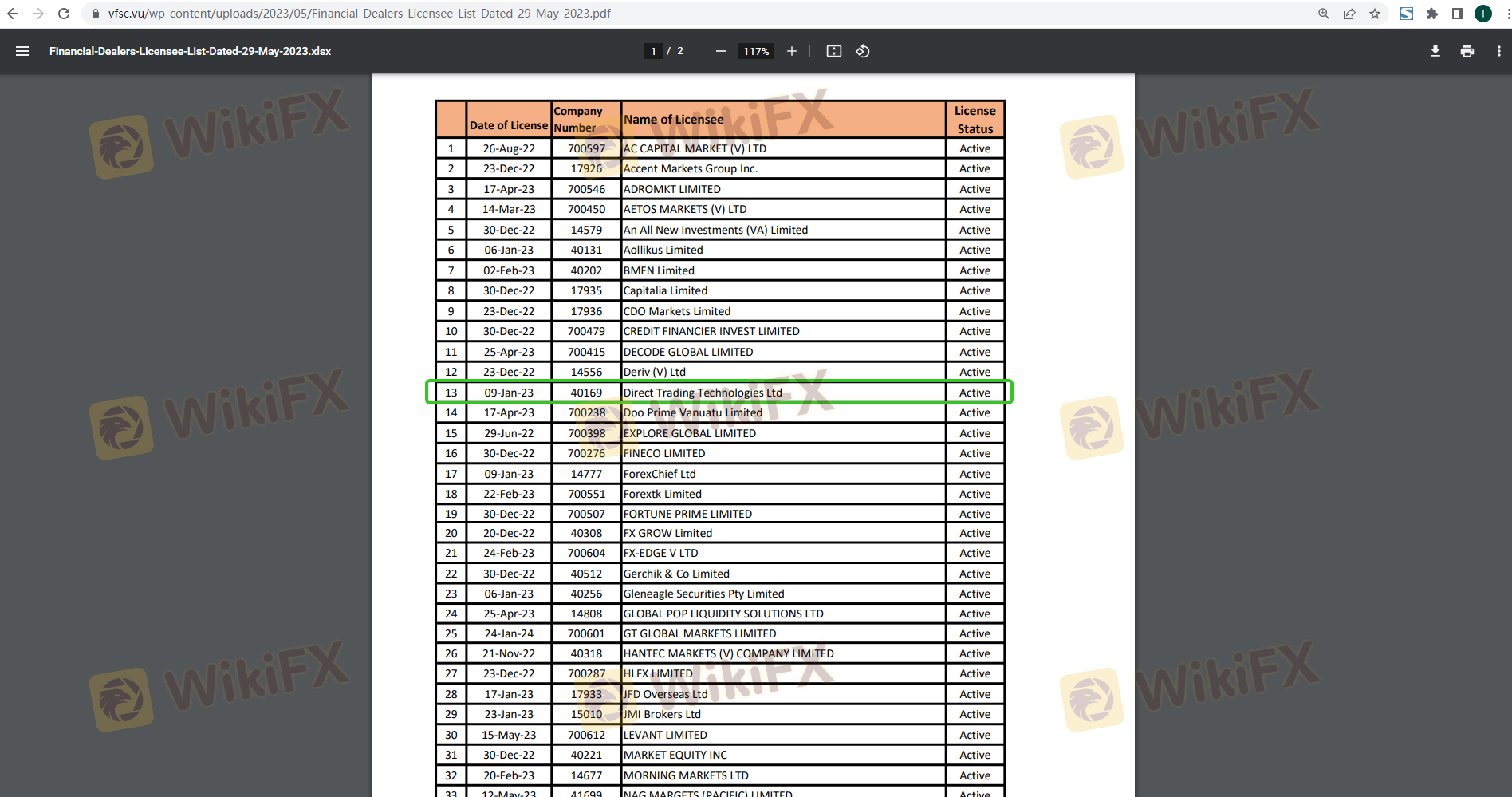This screenshot has height=797, width=1512.
Task: Click the zoom in plus button
Action: click(x=792, y=51)
